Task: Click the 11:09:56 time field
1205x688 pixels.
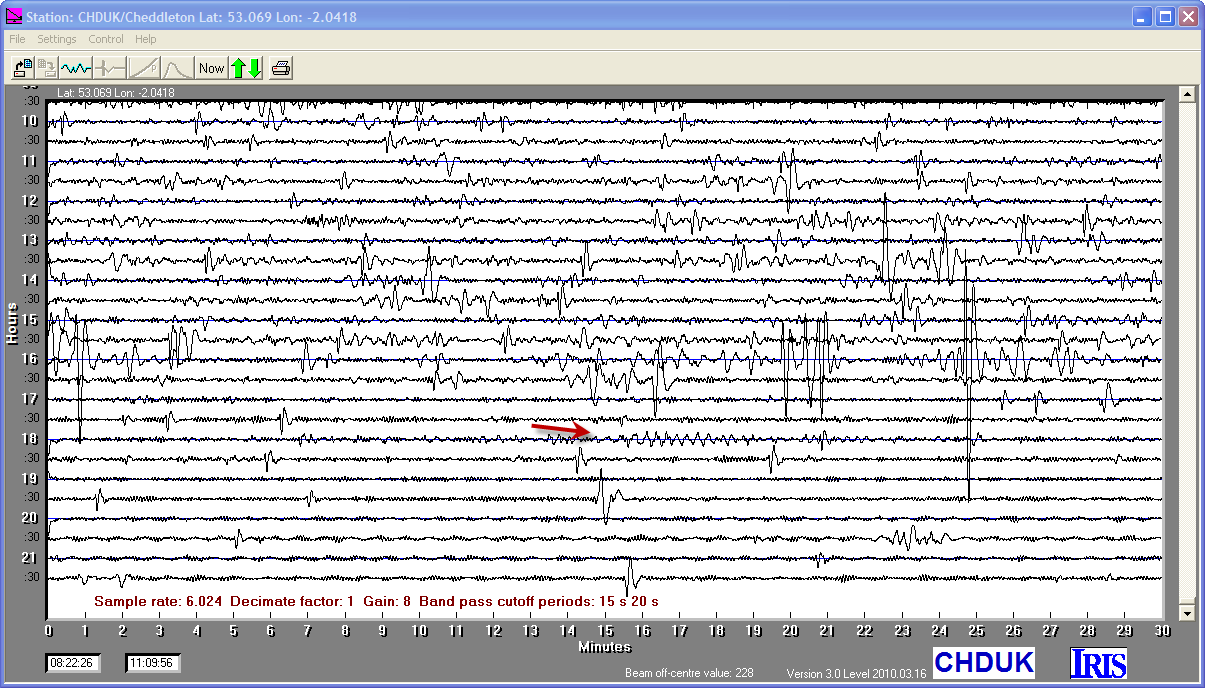Action: click(x=152, y=662)
